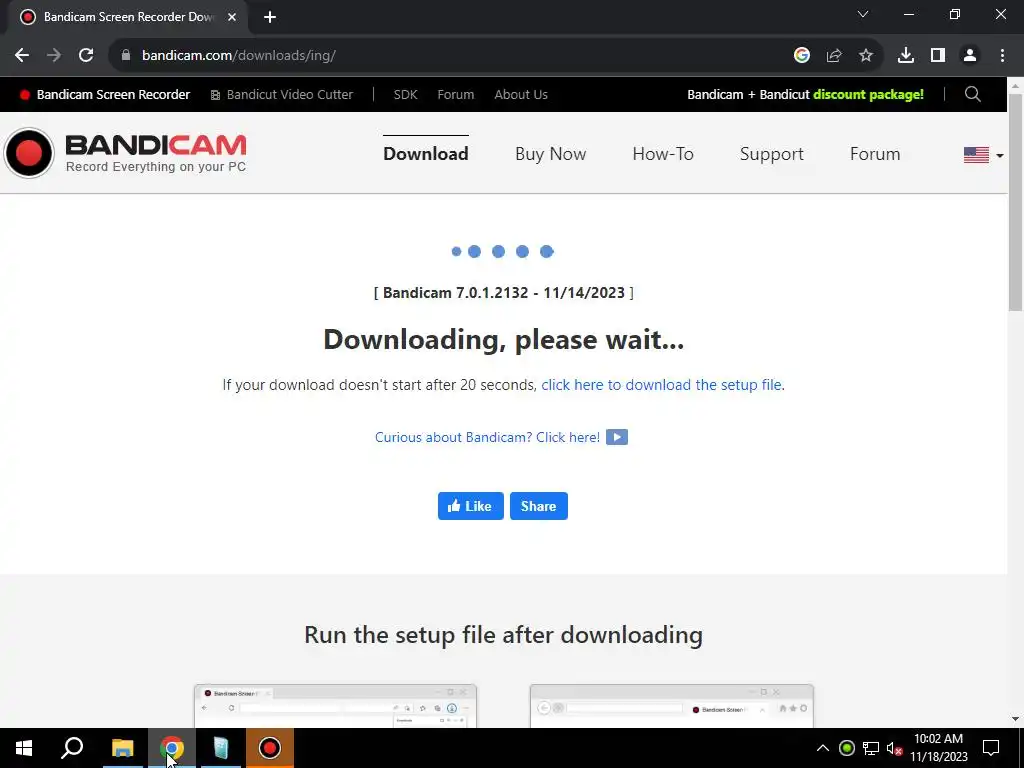This screenshot has height=768, width=1024.
Task: Share this page via share icon
Action: pyautogui.click(x=834, y=56)
